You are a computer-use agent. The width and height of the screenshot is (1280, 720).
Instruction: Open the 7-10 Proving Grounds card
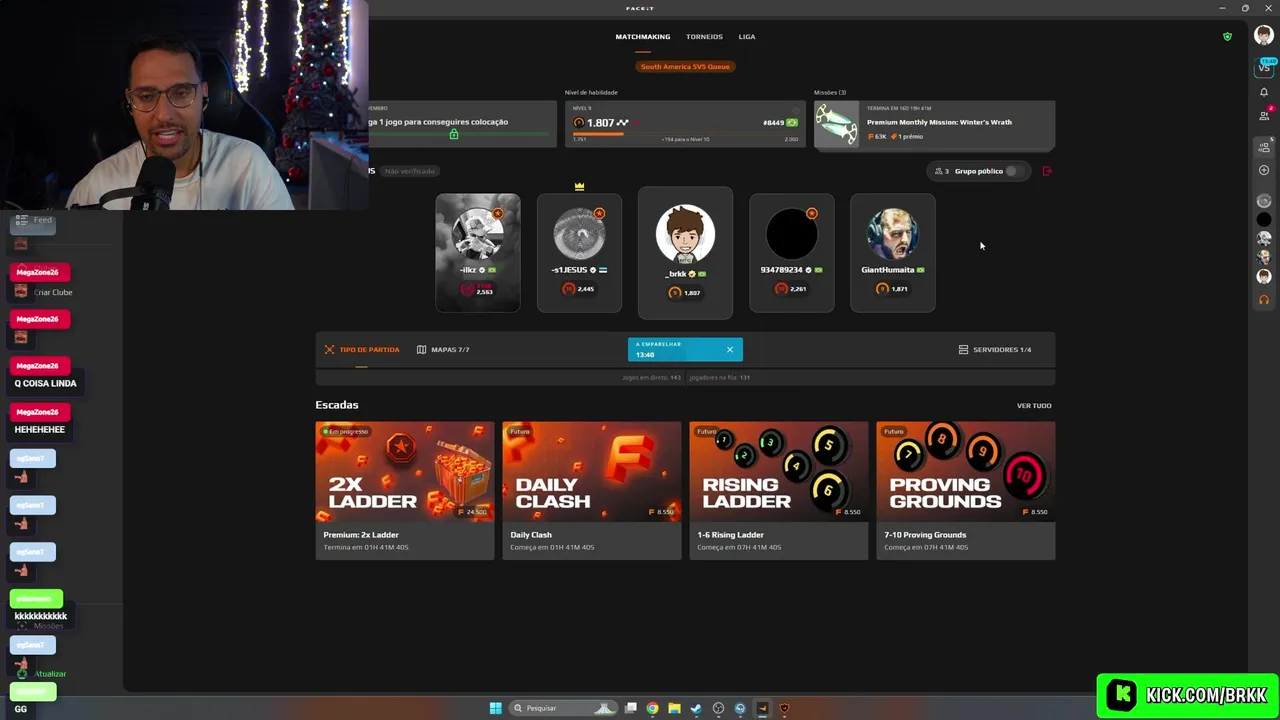965,490
